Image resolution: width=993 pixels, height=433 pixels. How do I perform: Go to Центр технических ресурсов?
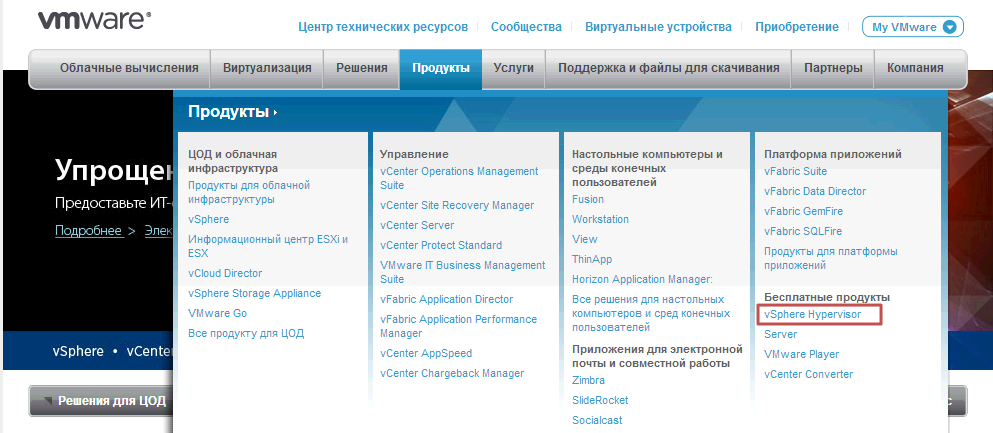point(383,27)
